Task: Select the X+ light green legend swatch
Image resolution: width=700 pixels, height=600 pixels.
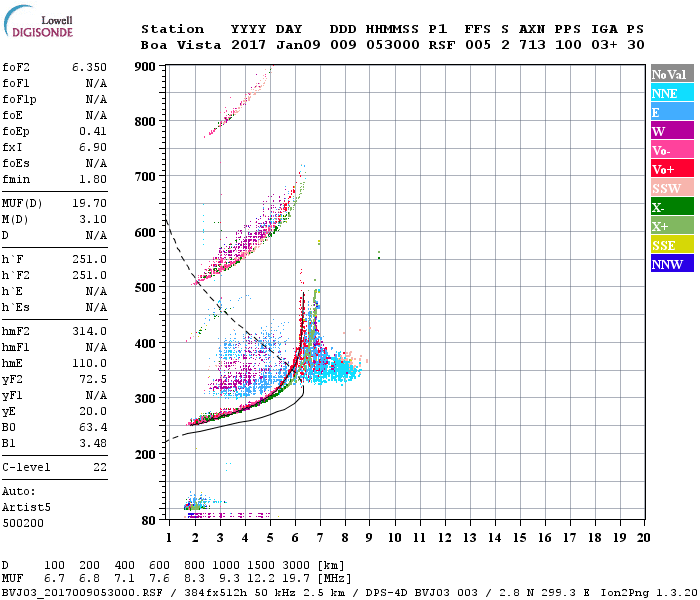Action: [x=672, y=226]
